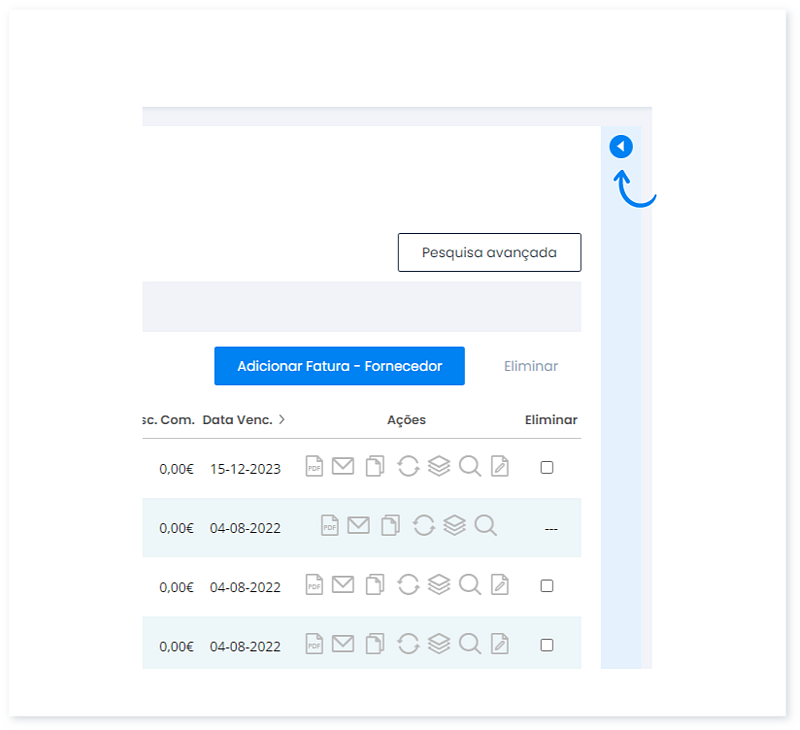Image resolution: width=800 pixels, height=730 pixels.
Task: Click the refresh arrows icon in the second row
Action: point(424,526)
